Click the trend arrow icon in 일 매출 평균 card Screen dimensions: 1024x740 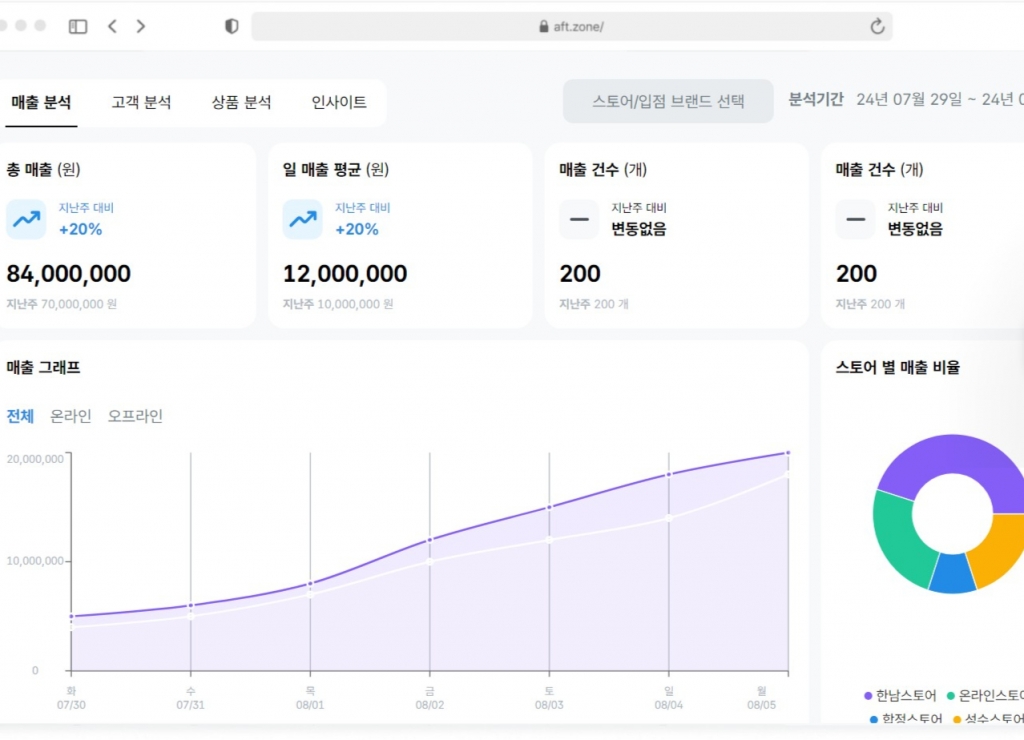tap(301, 219)
